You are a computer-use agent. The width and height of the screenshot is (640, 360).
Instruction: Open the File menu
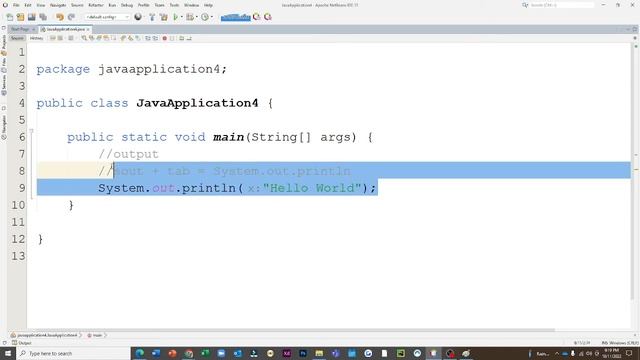pos(16,5)
